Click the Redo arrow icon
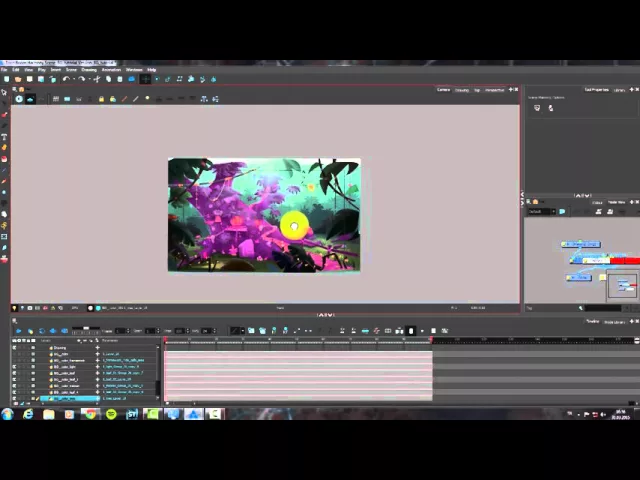Screen dimensions: 640x480 click(81, 79)
